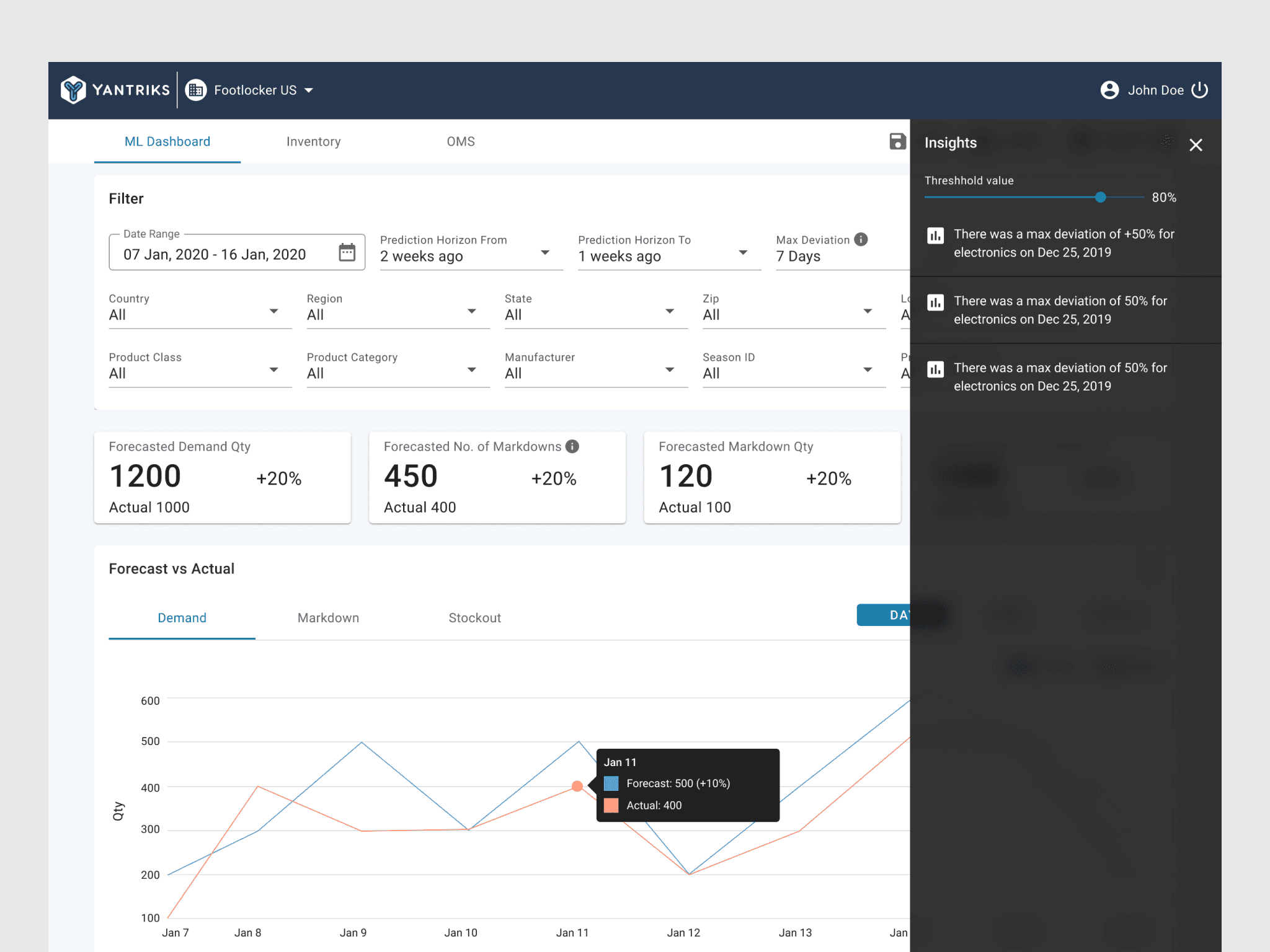Click the Footlocker US building icon
This screenshot has height=952, width=1270.
click(196, 90)
